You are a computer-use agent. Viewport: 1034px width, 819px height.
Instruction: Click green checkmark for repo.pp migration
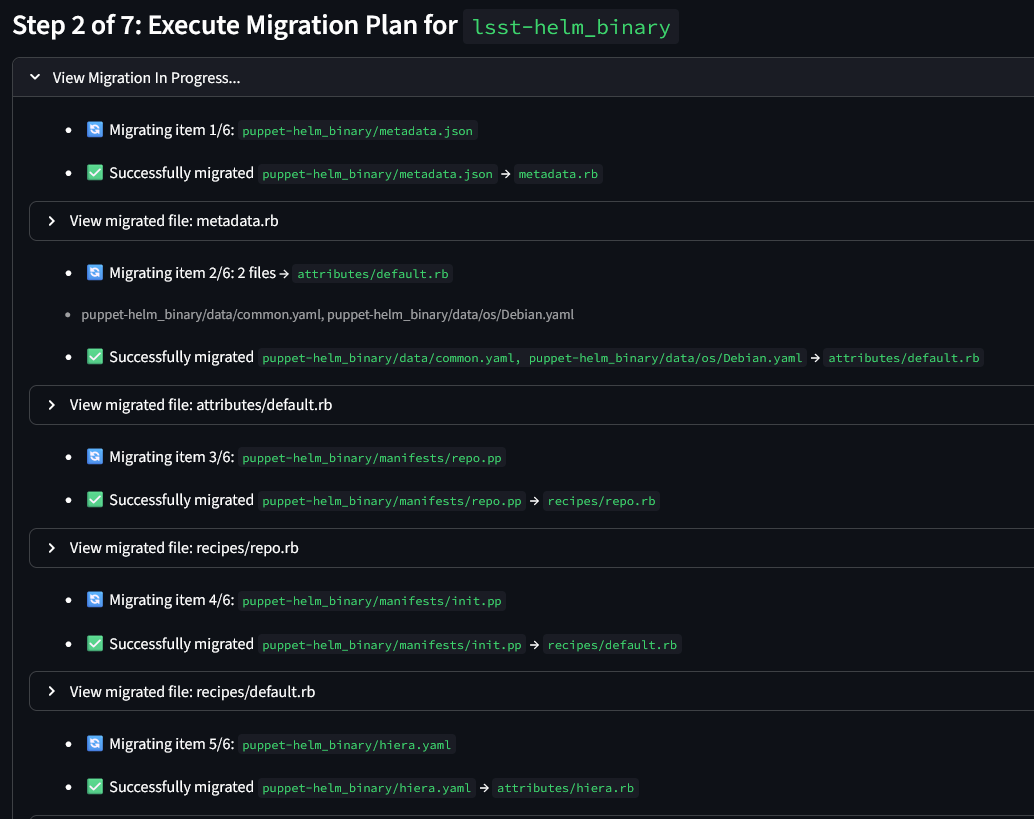(95, 500)
